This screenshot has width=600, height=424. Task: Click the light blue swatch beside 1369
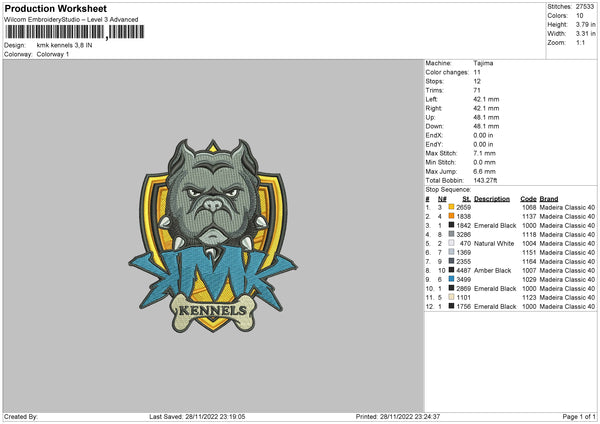[451, 252]
